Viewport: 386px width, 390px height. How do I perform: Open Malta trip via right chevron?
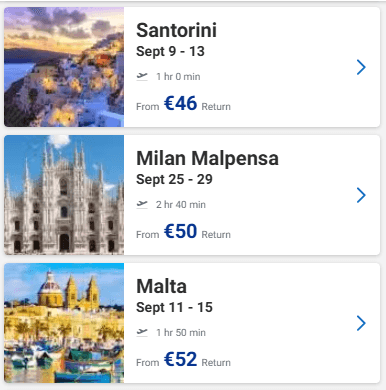(361, 323)
